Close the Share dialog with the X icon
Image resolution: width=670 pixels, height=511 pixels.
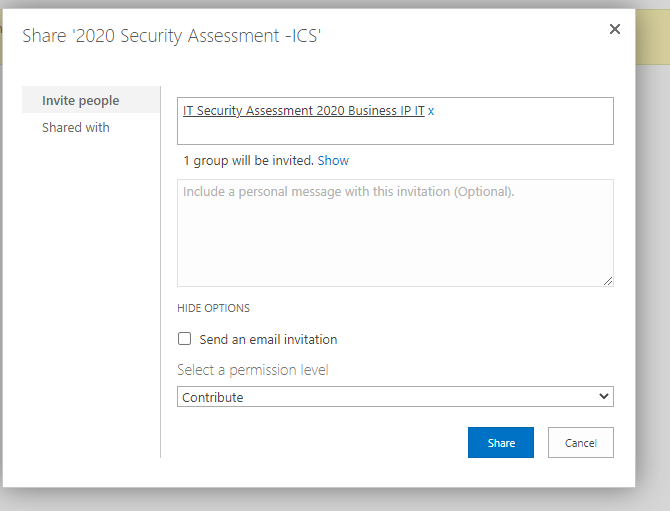tap(614, 29)
